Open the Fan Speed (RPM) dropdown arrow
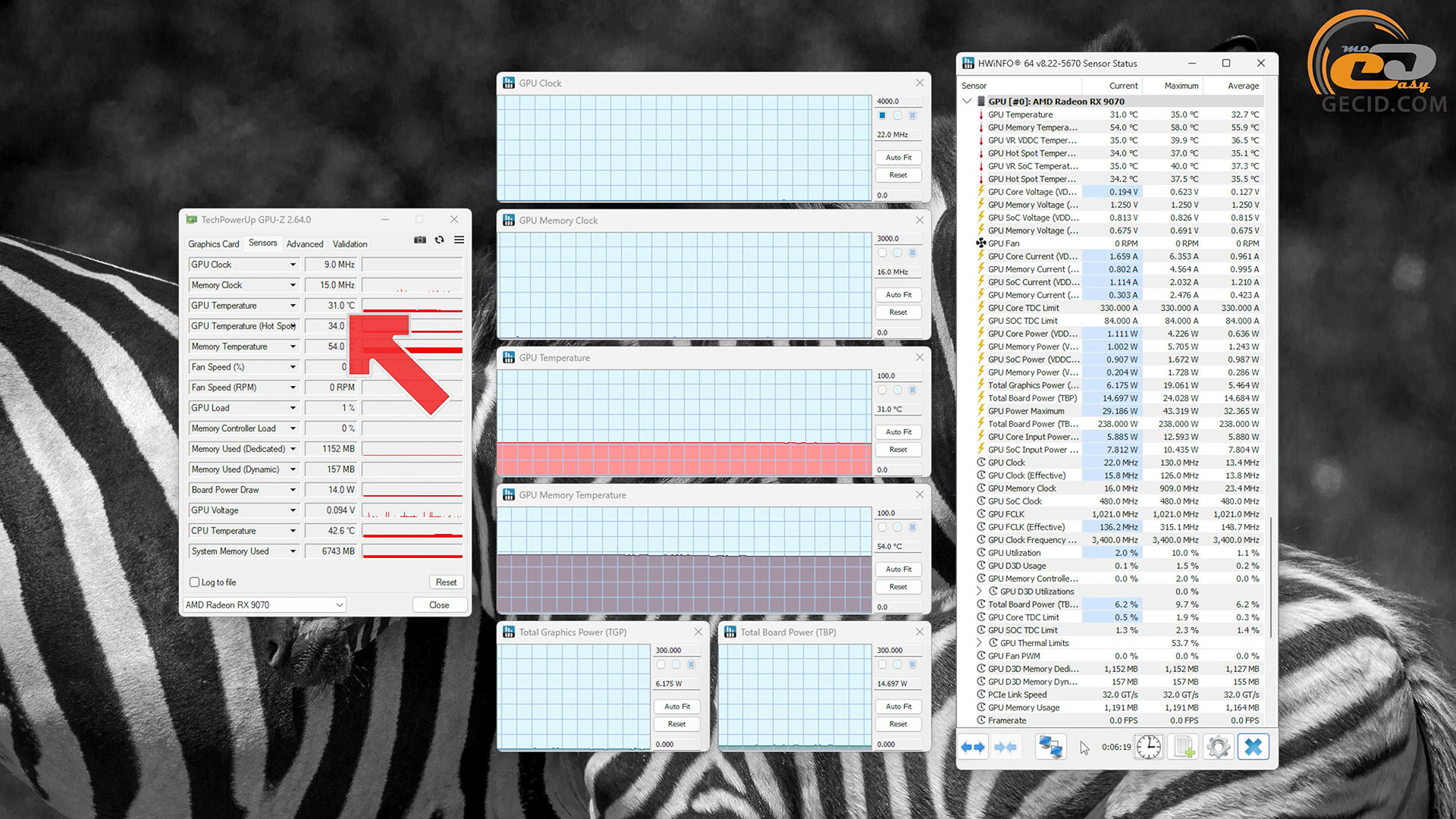This screenshot has width=1456, height=819. coord(293,388)
